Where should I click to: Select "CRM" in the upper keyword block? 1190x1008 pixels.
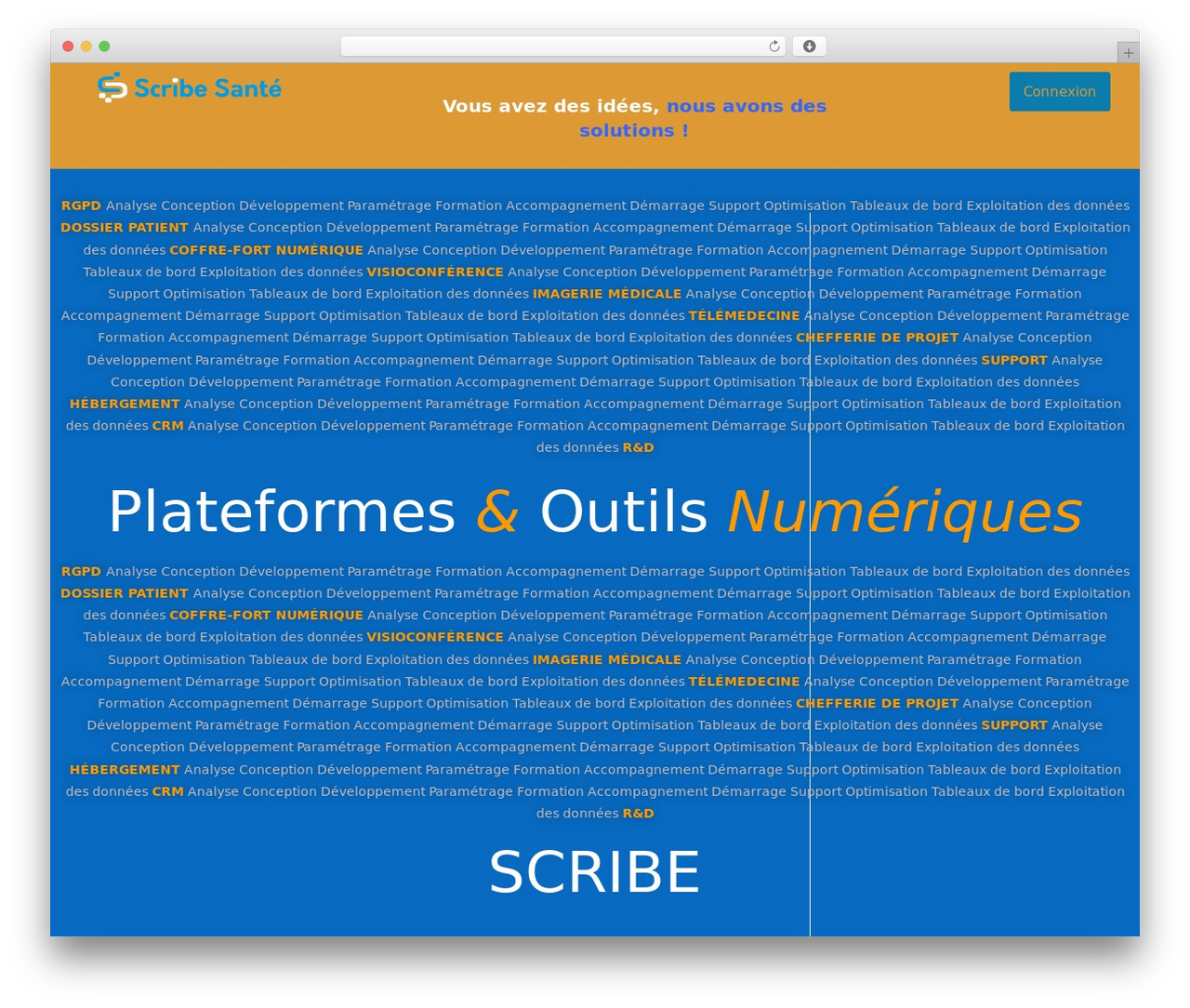tap(168, 426)
